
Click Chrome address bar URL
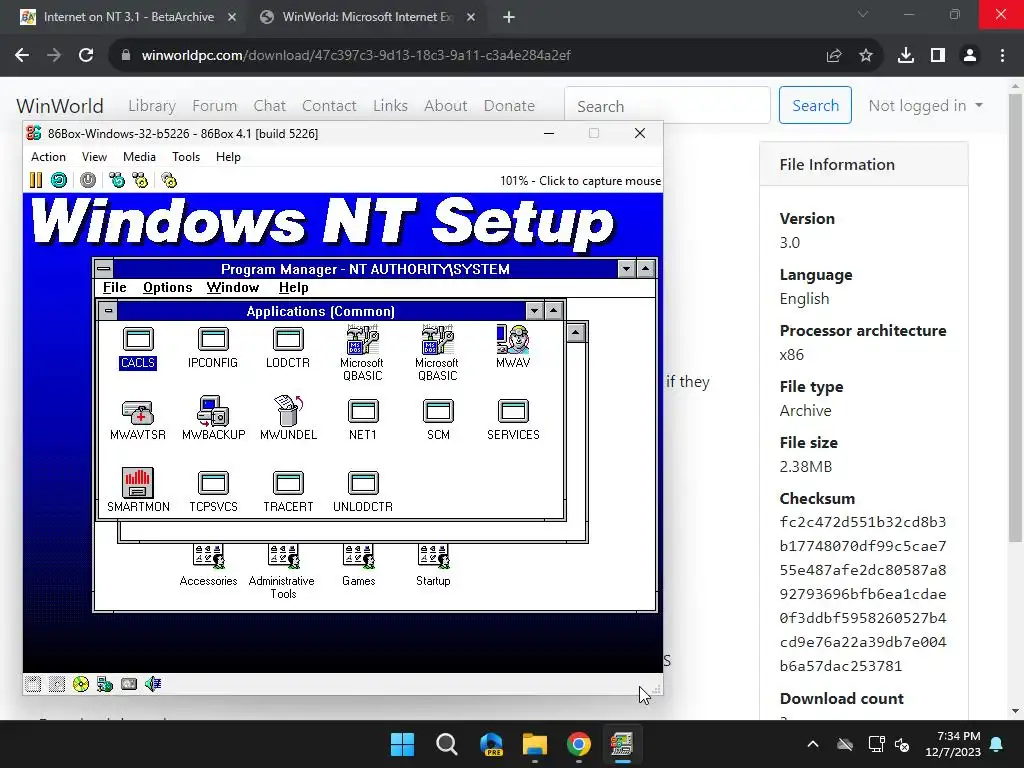pyautogui.click(x=356, y=56)
